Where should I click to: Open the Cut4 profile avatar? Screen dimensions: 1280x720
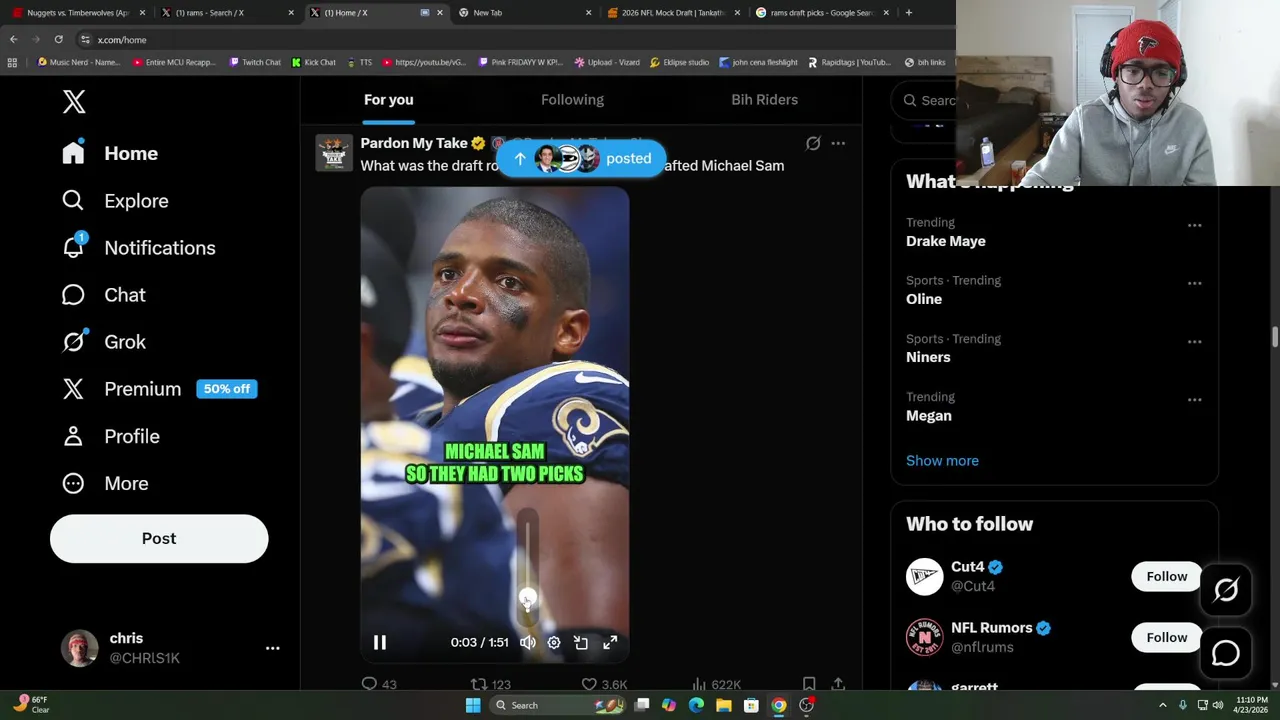(924, 576)
